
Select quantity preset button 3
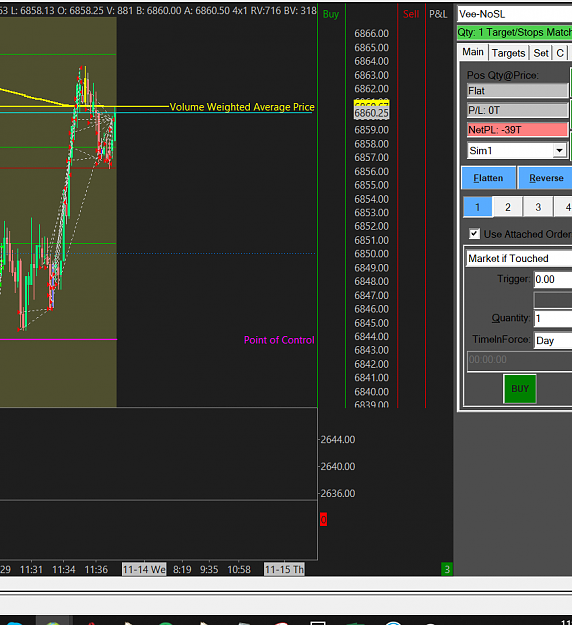538,207
